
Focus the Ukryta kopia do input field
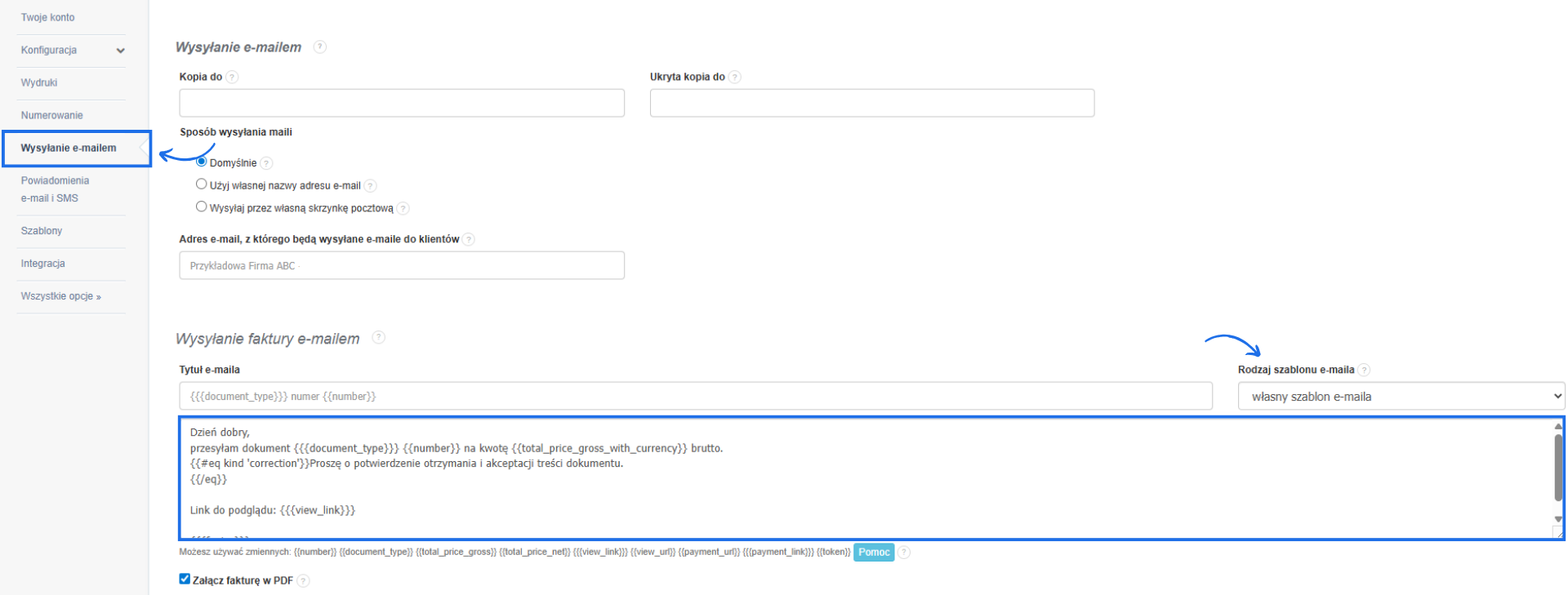(x=872, y=103)
